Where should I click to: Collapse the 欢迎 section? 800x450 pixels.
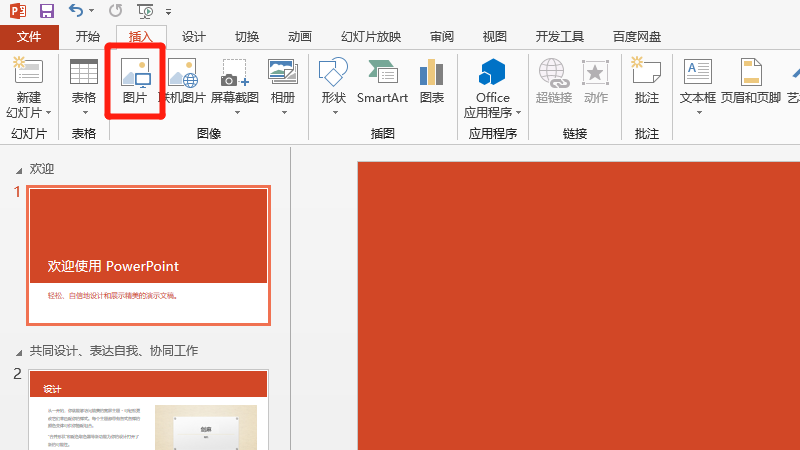pos(19,170)
